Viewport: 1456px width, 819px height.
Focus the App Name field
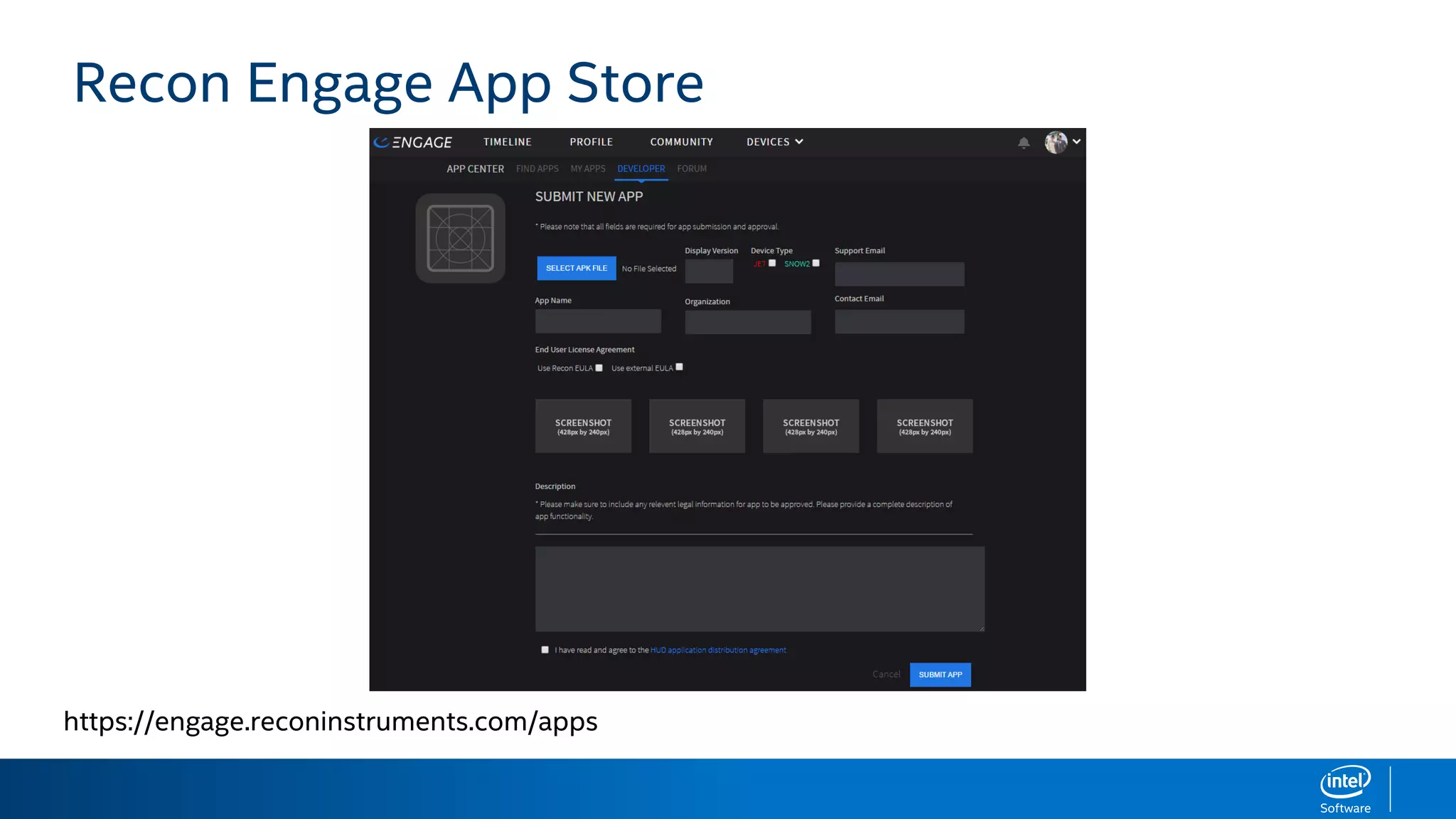point(598,321)
